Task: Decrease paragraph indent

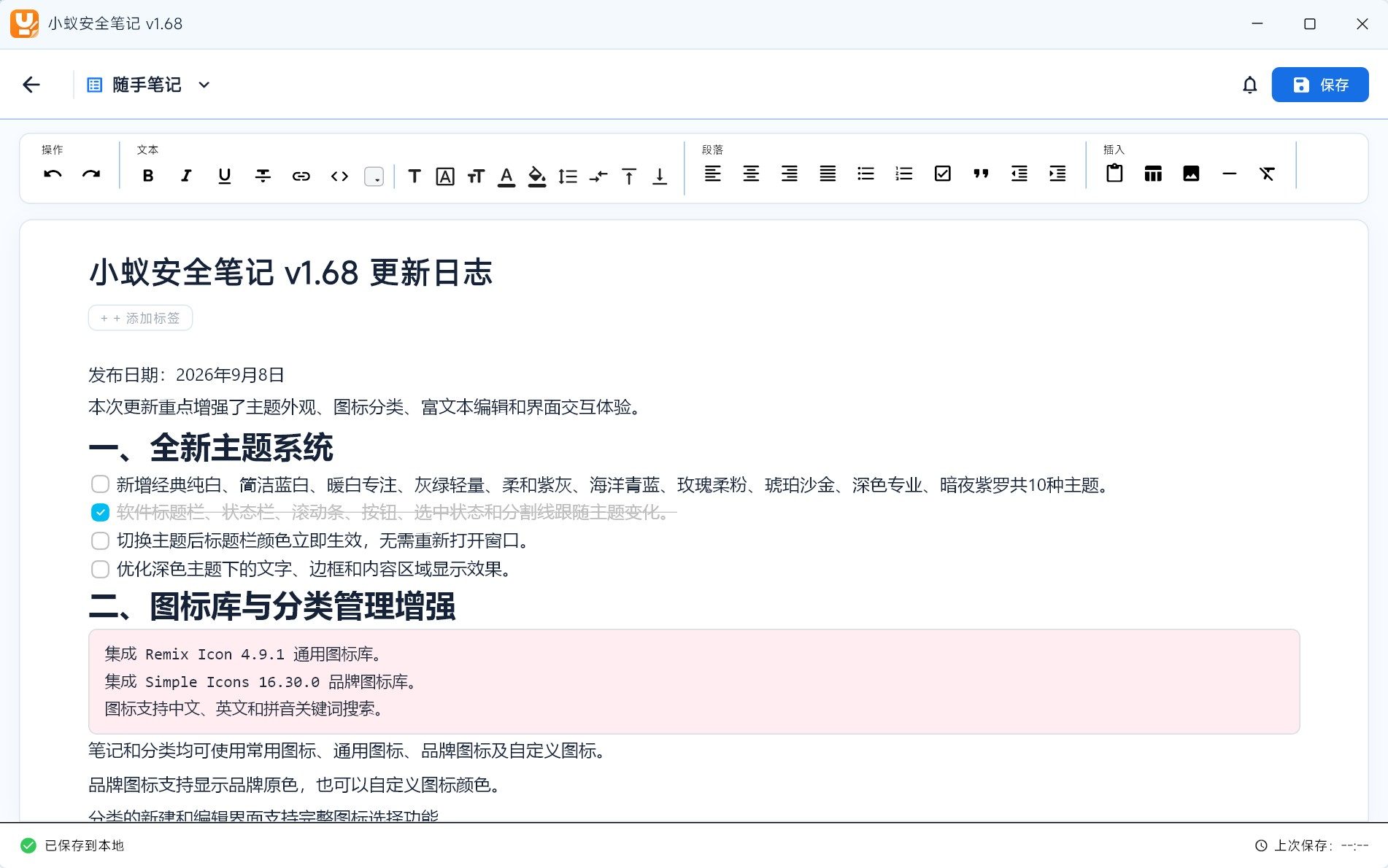Action: 1019,174
